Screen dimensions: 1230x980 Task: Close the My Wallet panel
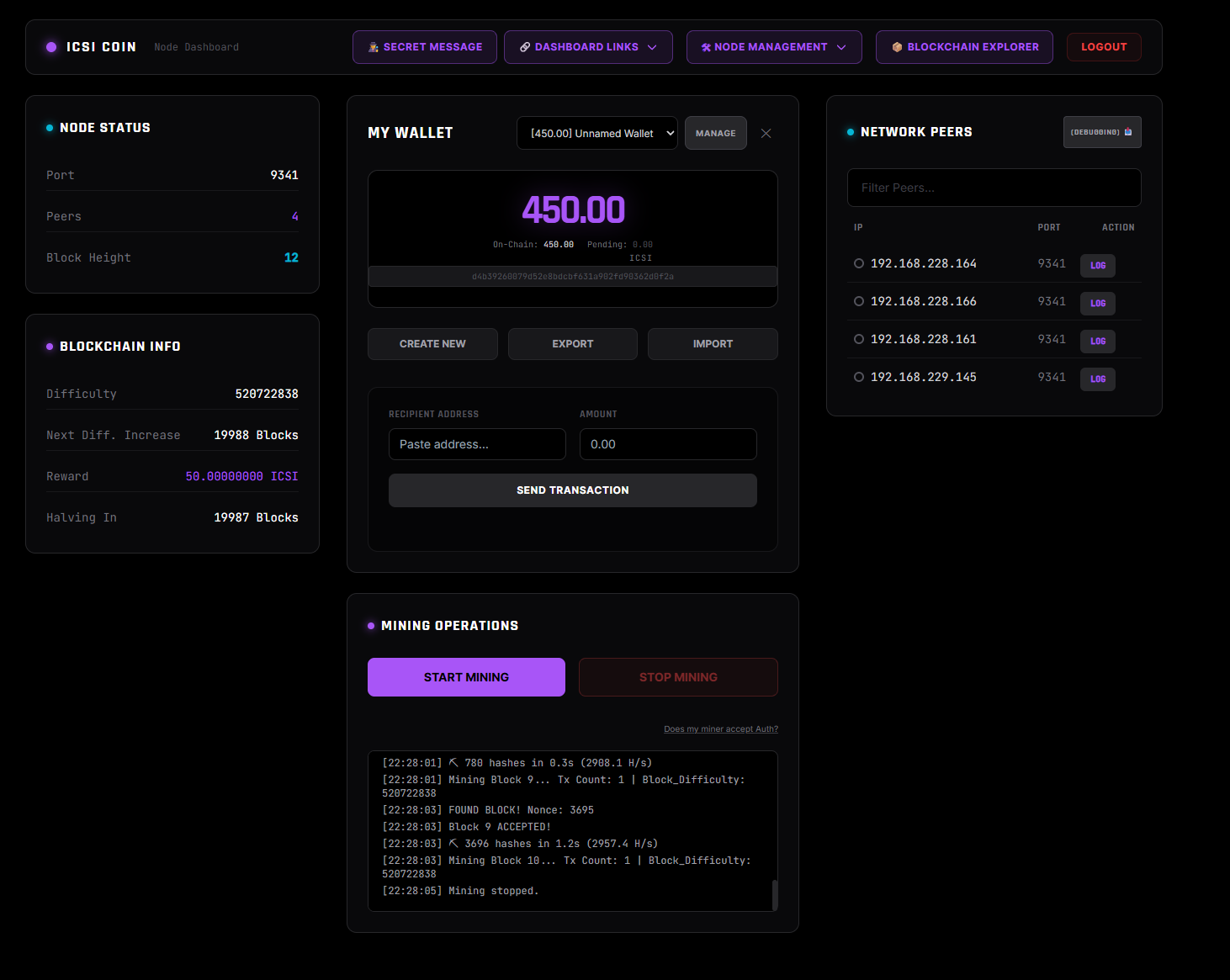pyautogui.click(x=766, y=133)
